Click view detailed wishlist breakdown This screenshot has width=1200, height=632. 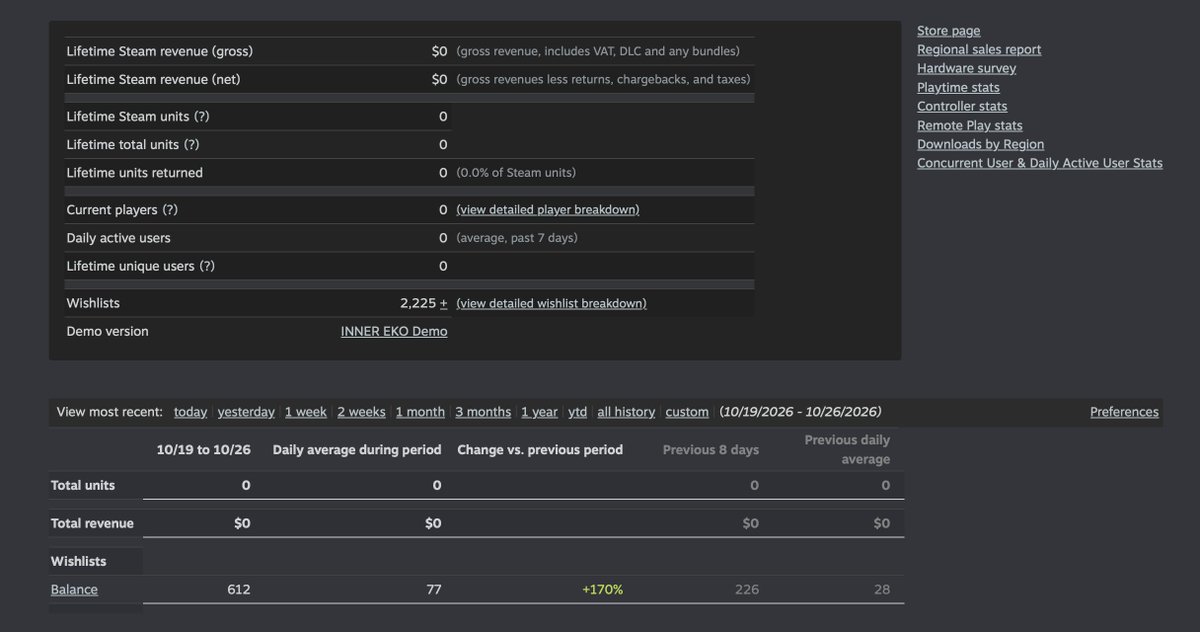click(551, 303)
